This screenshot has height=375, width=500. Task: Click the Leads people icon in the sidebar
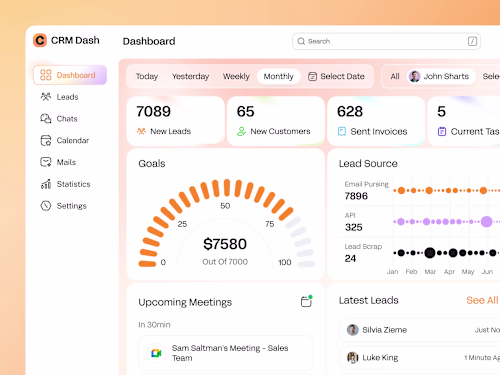pos(46,97)
